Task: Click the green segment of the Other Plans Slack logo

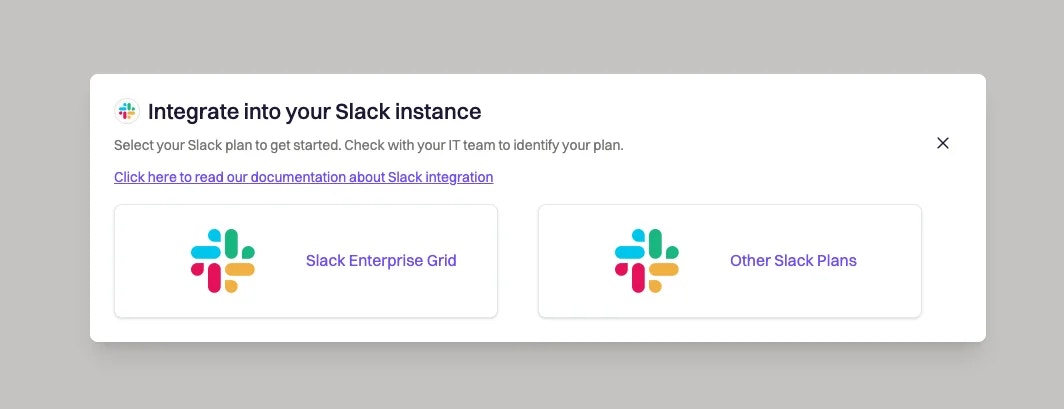Action: click(x=656, y=244)
